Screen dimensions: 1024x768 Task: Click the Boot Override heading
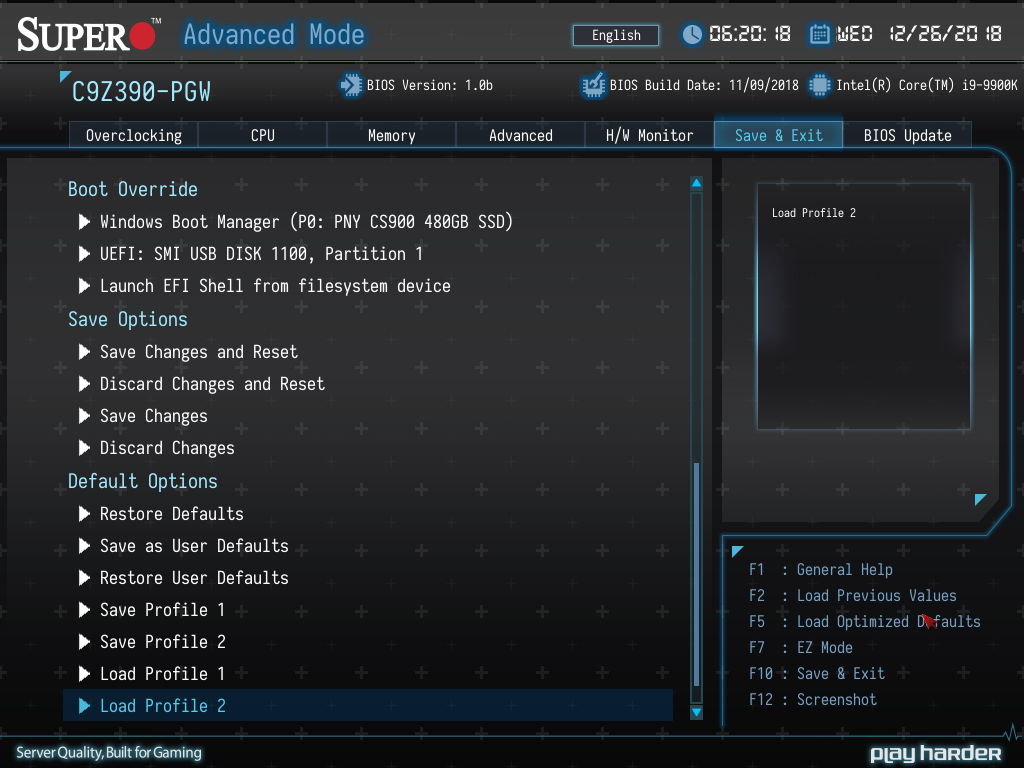[133, 189]
